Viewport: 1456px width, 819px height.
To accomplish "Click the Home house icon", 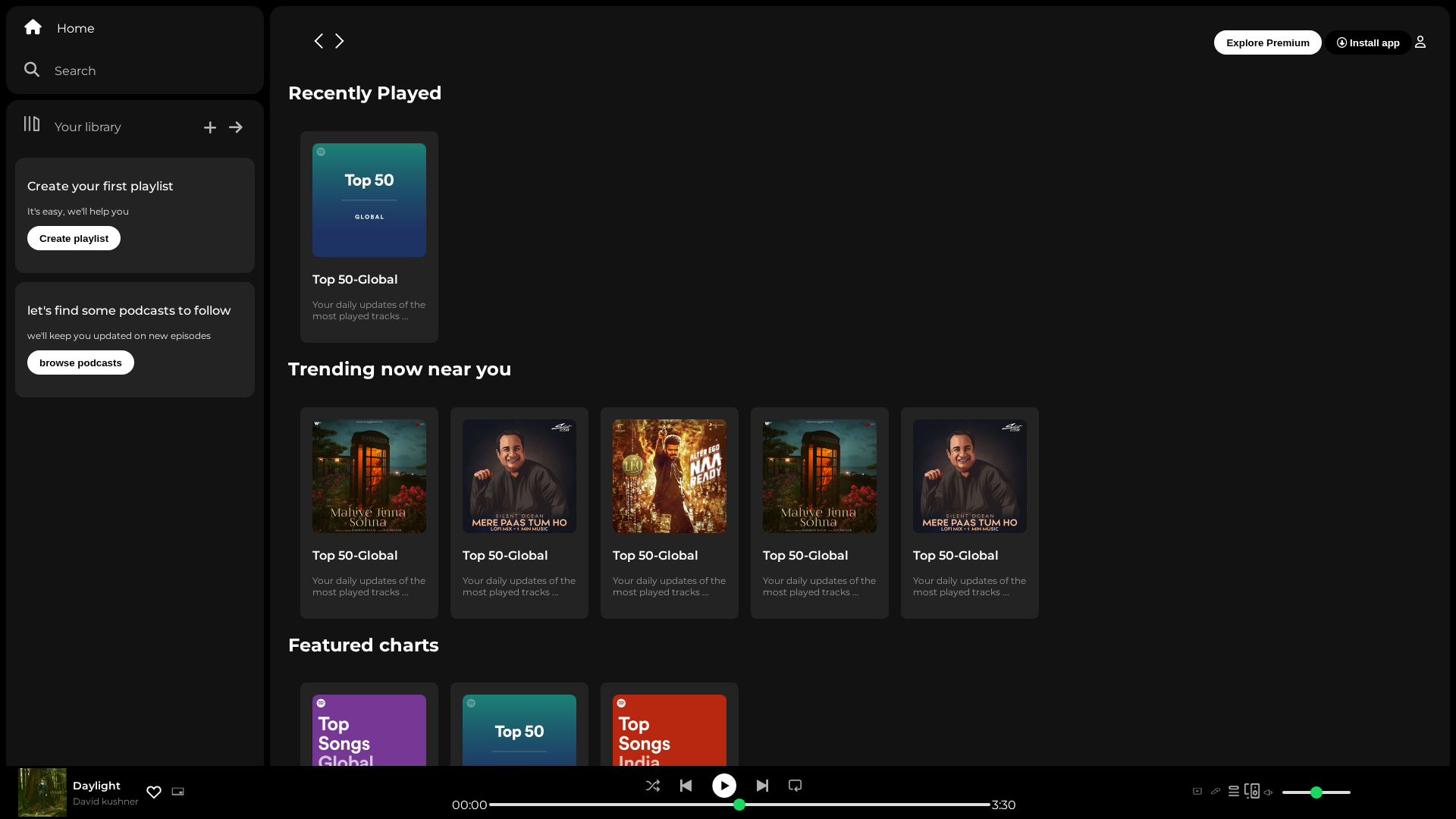I will pyautogui.click(x=33, y=27).
